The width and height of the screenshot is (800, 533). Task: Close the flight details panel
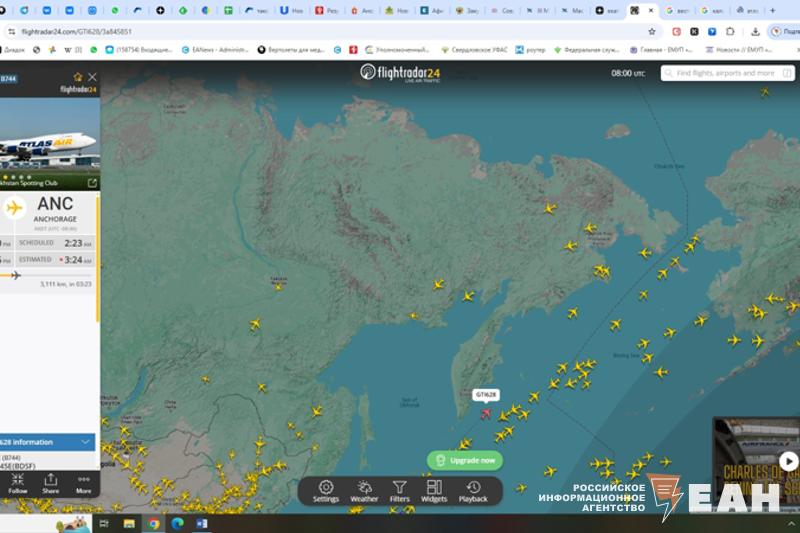tap(92, 77)
